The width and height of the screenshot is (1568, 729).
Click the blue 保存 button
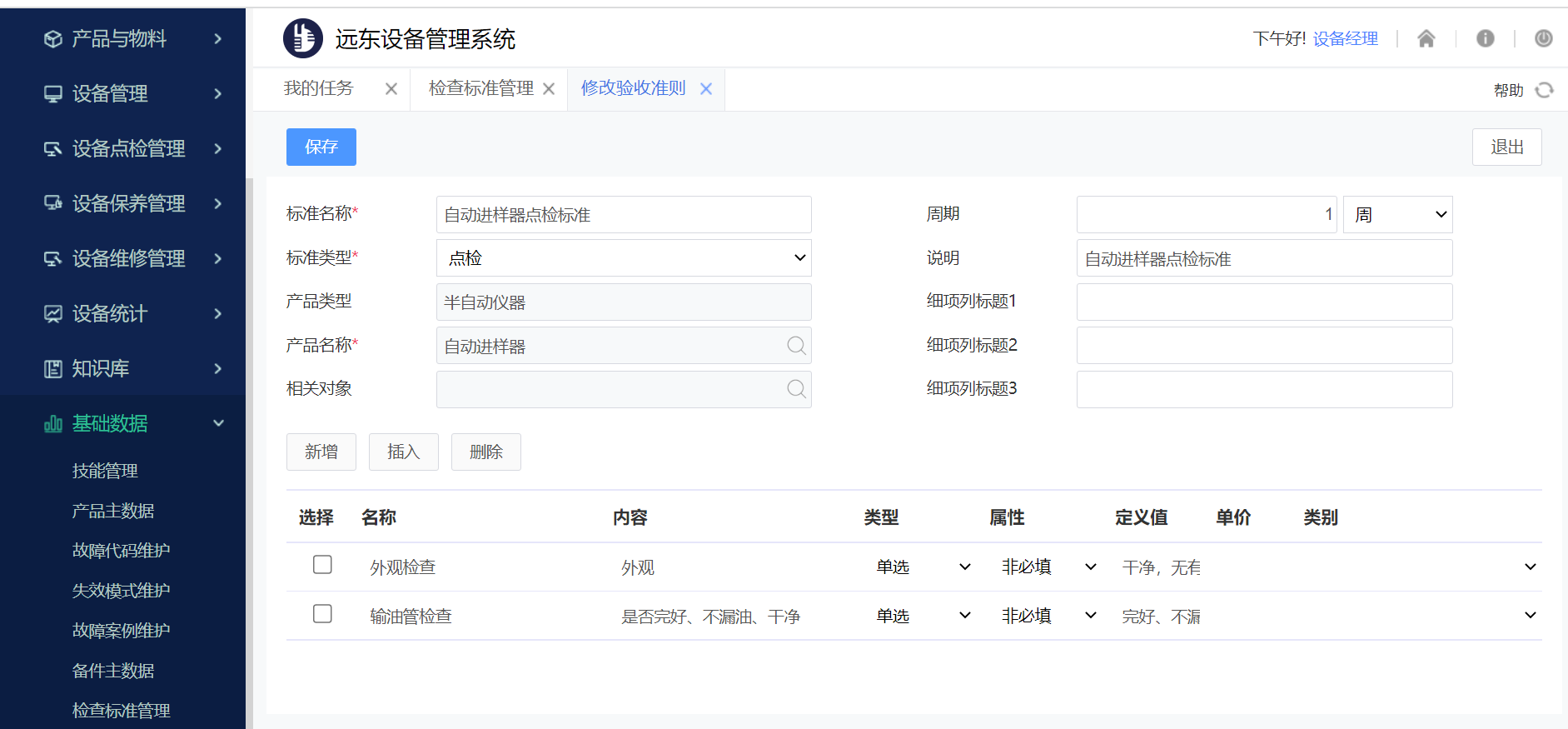coord(321,147)
